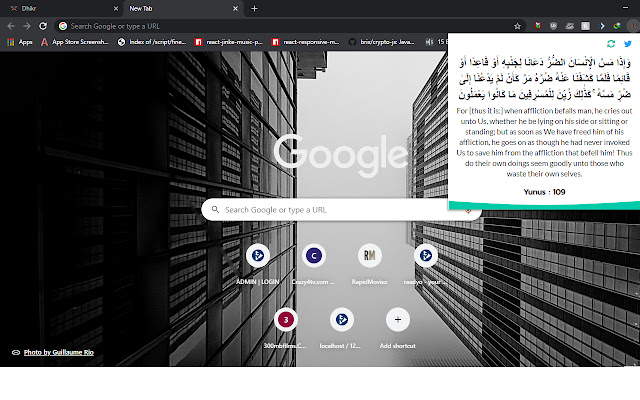640x400 pixels.
Task: Click the active Dhikr extension icon
Action: point(633,26)
